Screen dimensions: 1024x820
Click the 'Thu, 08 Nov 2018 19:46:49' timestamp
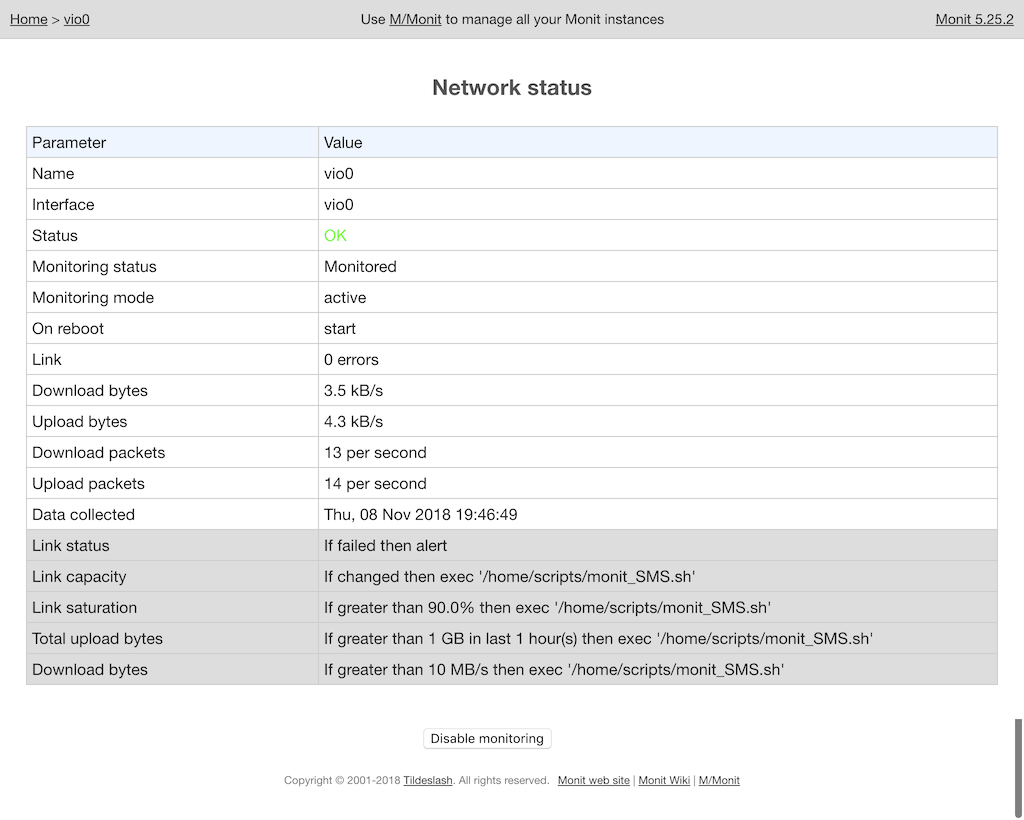click(421, 514)
